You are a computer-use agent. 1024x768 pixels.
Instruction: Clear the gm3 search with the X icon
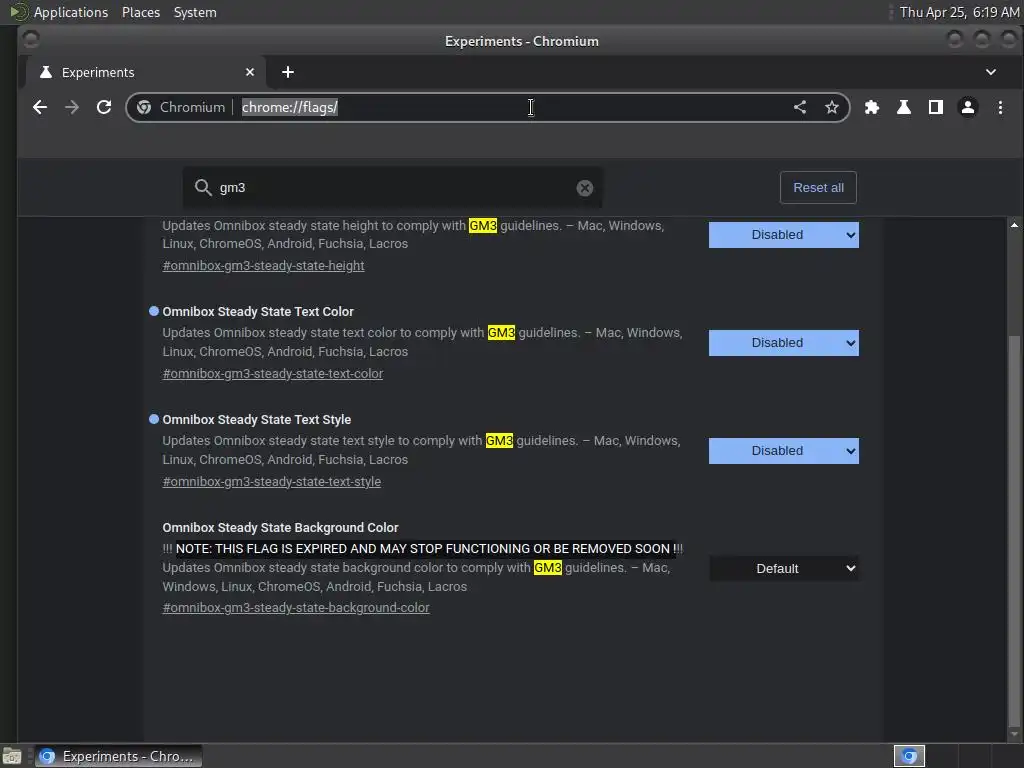point(584,188)
